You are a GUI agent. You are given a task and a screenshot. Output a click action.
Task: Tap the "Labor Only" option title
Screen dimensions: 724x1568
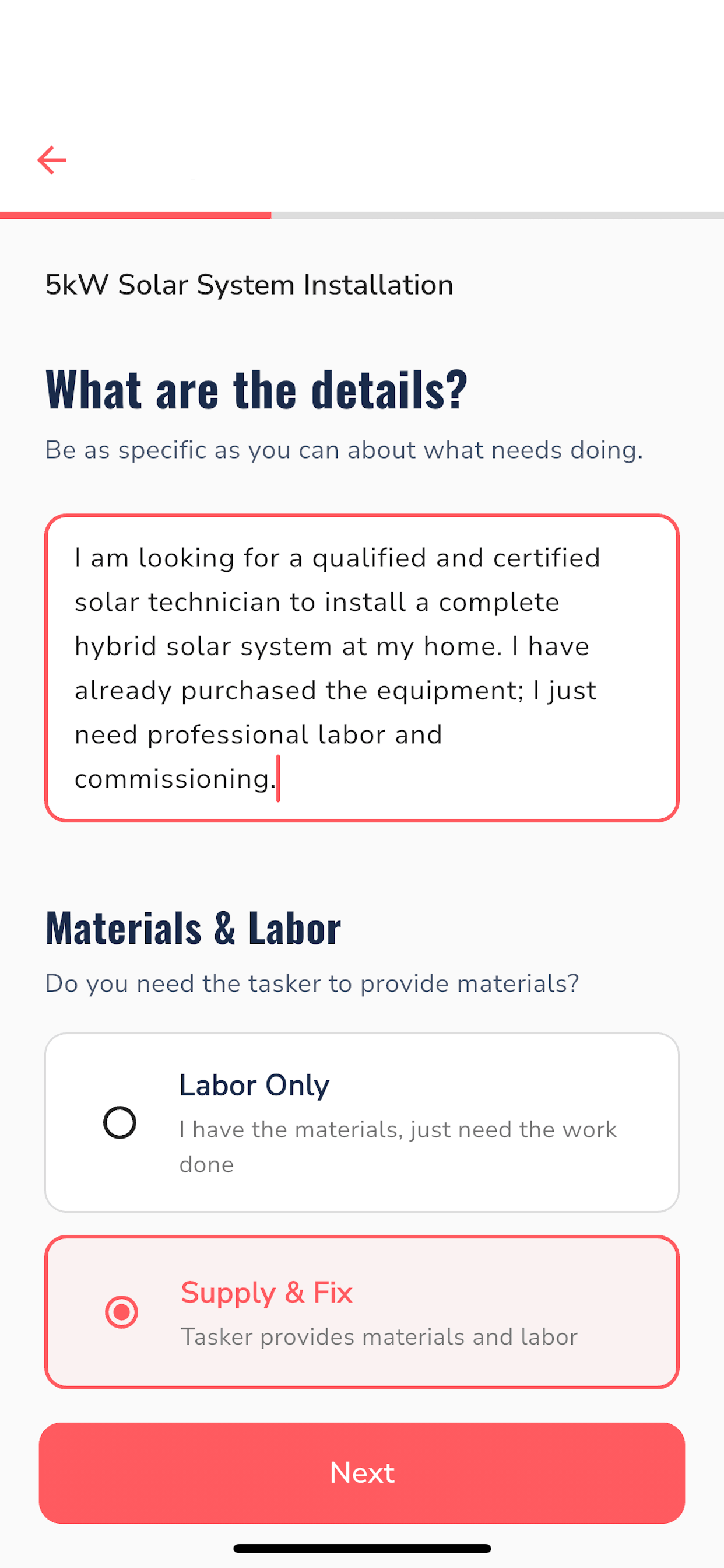254,1086
